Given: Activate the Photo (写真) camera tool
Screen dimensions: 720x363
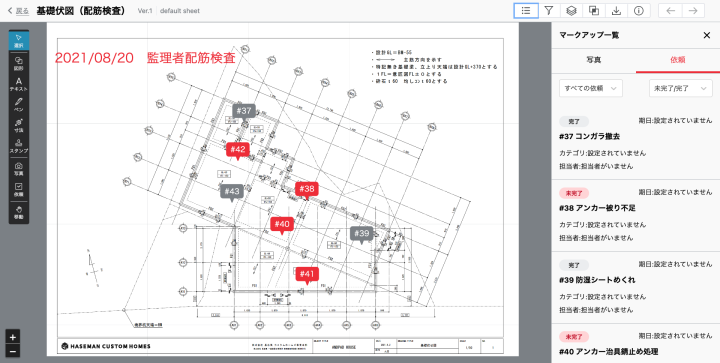Looking at the screenshot, I should pos(19,169).
